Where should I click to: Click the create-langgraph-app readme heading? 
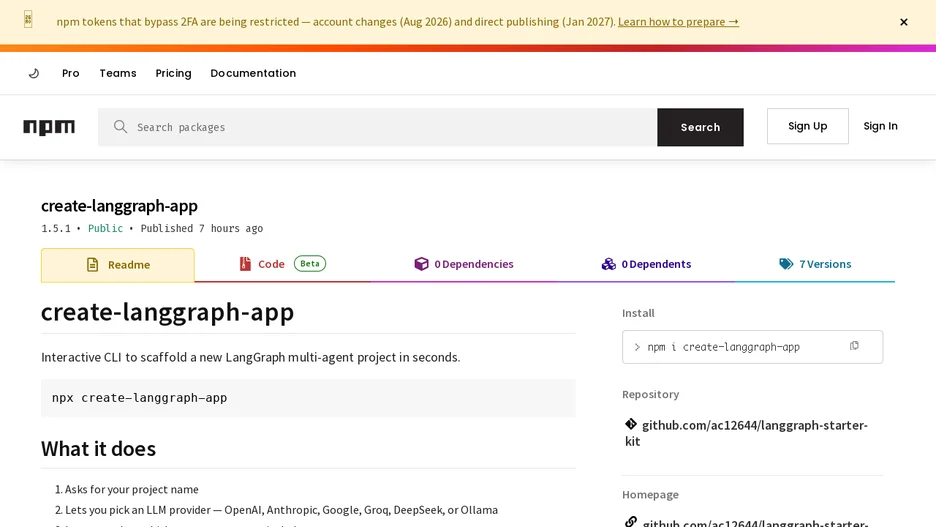168,312
